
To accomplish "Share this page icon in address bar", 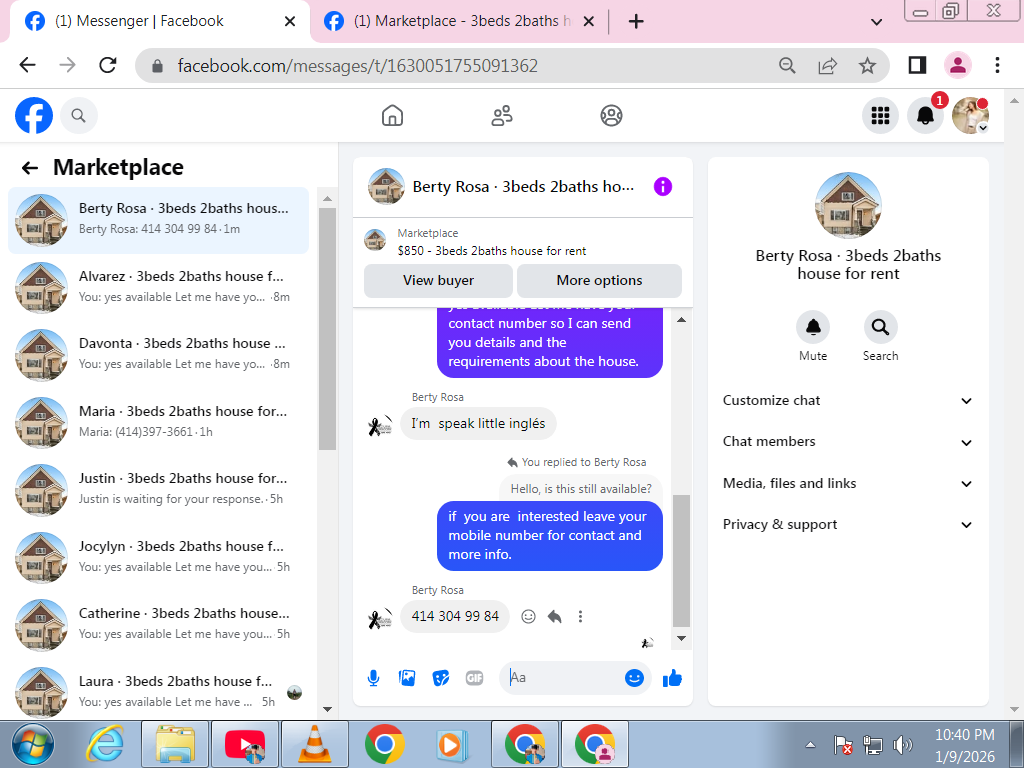I will coord(827,65).
